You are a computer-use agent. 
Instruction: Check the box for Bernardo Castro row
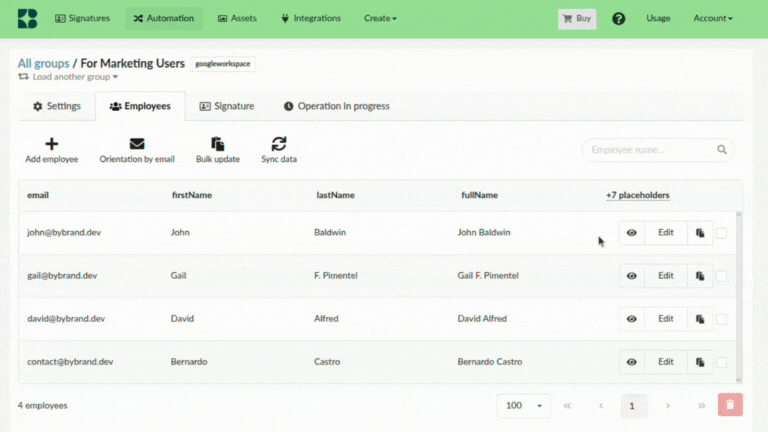(x=722, y=362)
